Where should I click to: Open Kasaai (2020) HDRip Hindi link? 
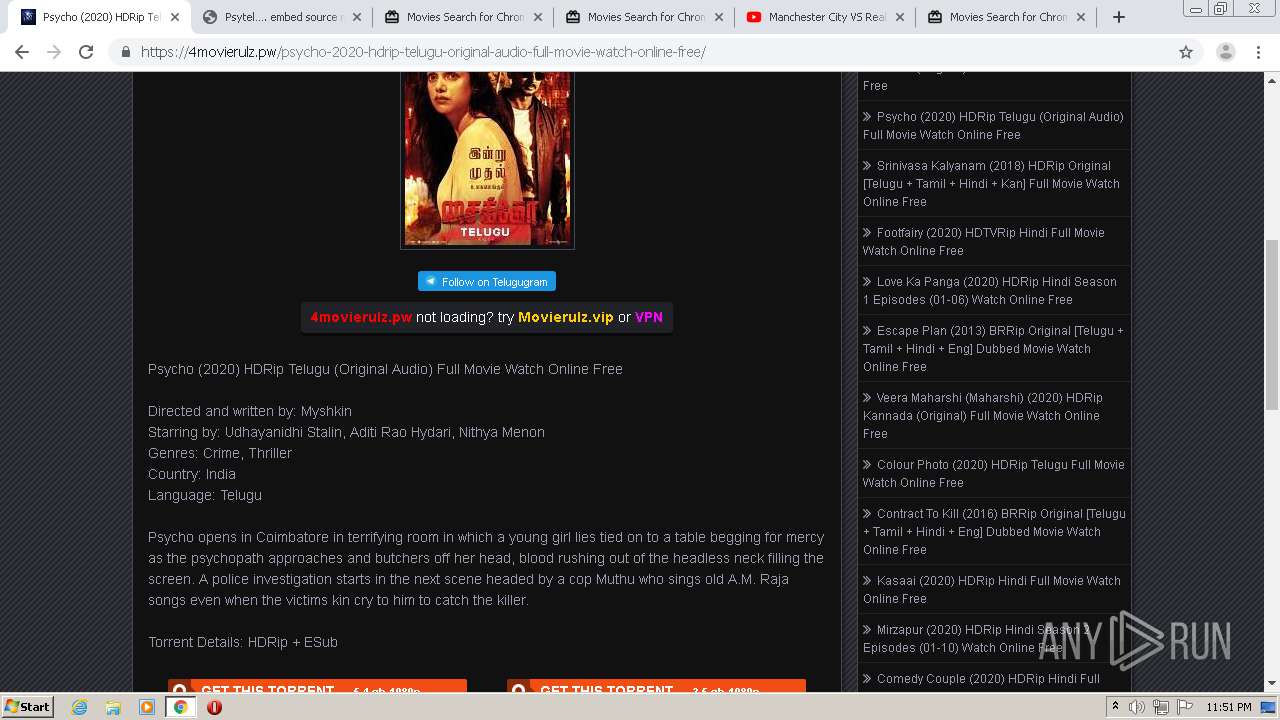coord(991,589)
